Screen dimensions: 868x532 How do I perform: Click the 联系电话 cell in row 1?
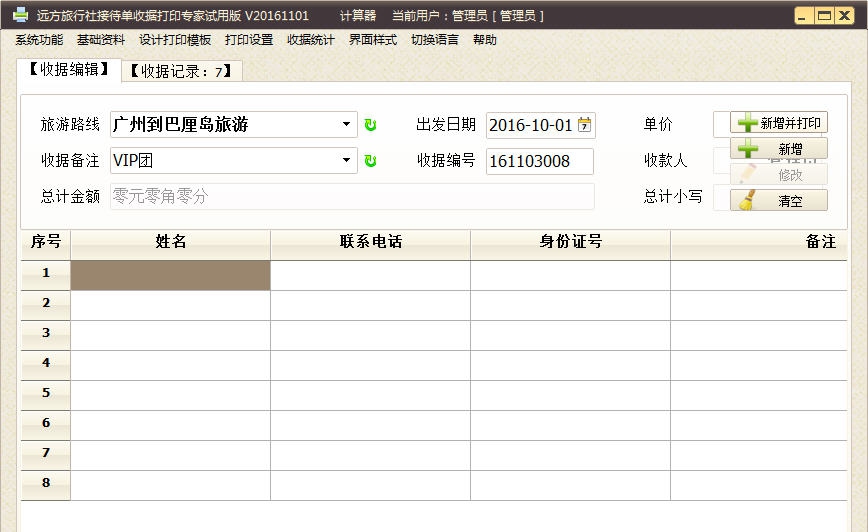click(370, 275)
